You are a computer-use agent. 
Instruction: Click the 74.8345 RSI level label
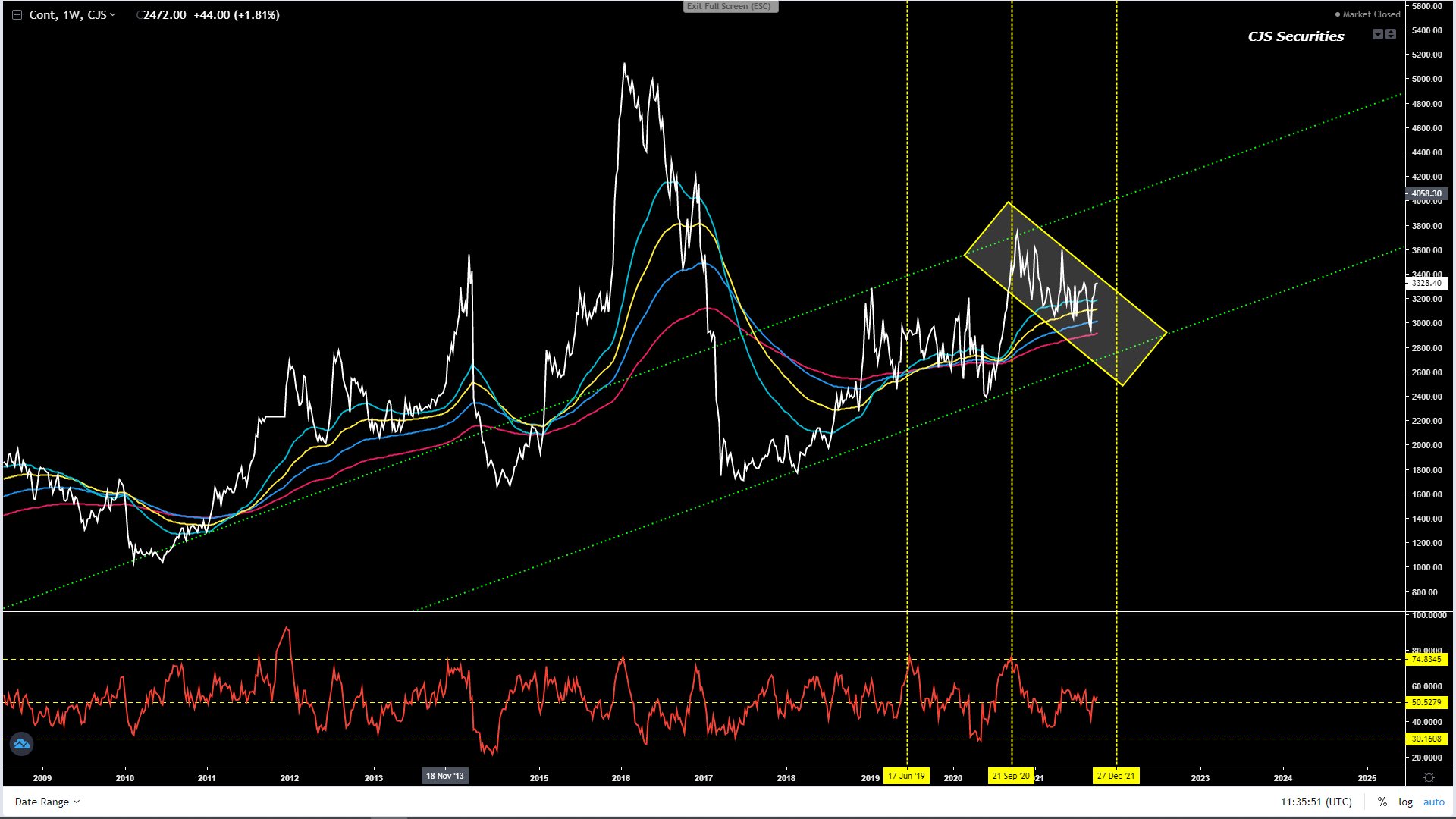tap(1426, 659)
